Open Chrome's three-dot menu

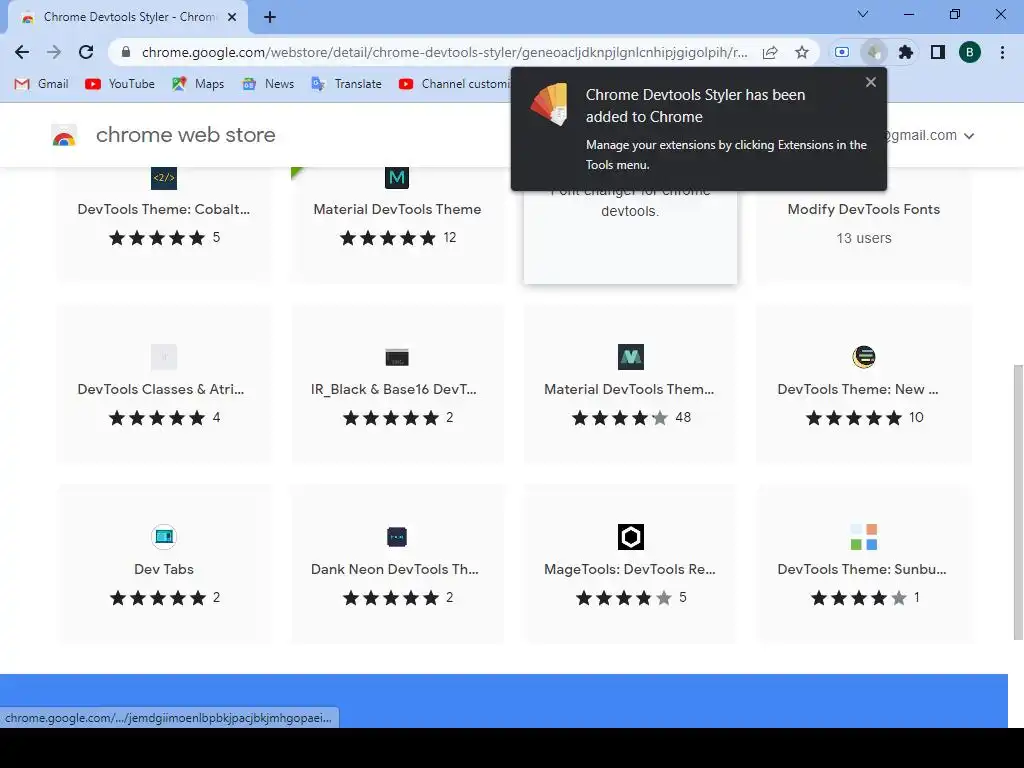(x=1002, y=52)
